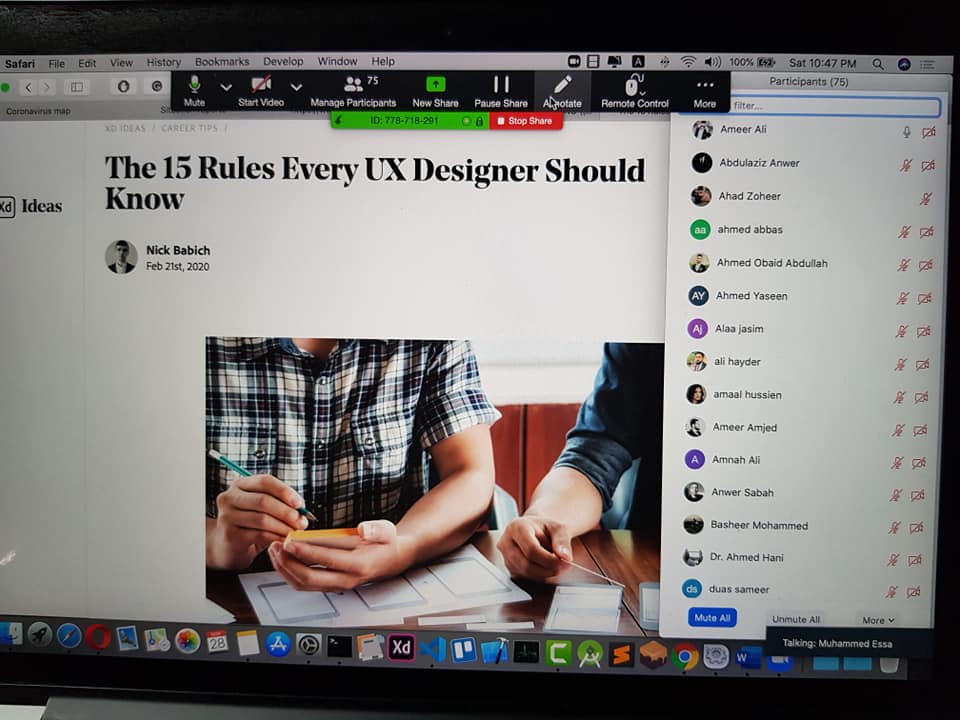Viewport: 960px width, 720px height.
Task: Toggle Abdulaziz Anwer's muted microphone
Action: tap(906, 165)
